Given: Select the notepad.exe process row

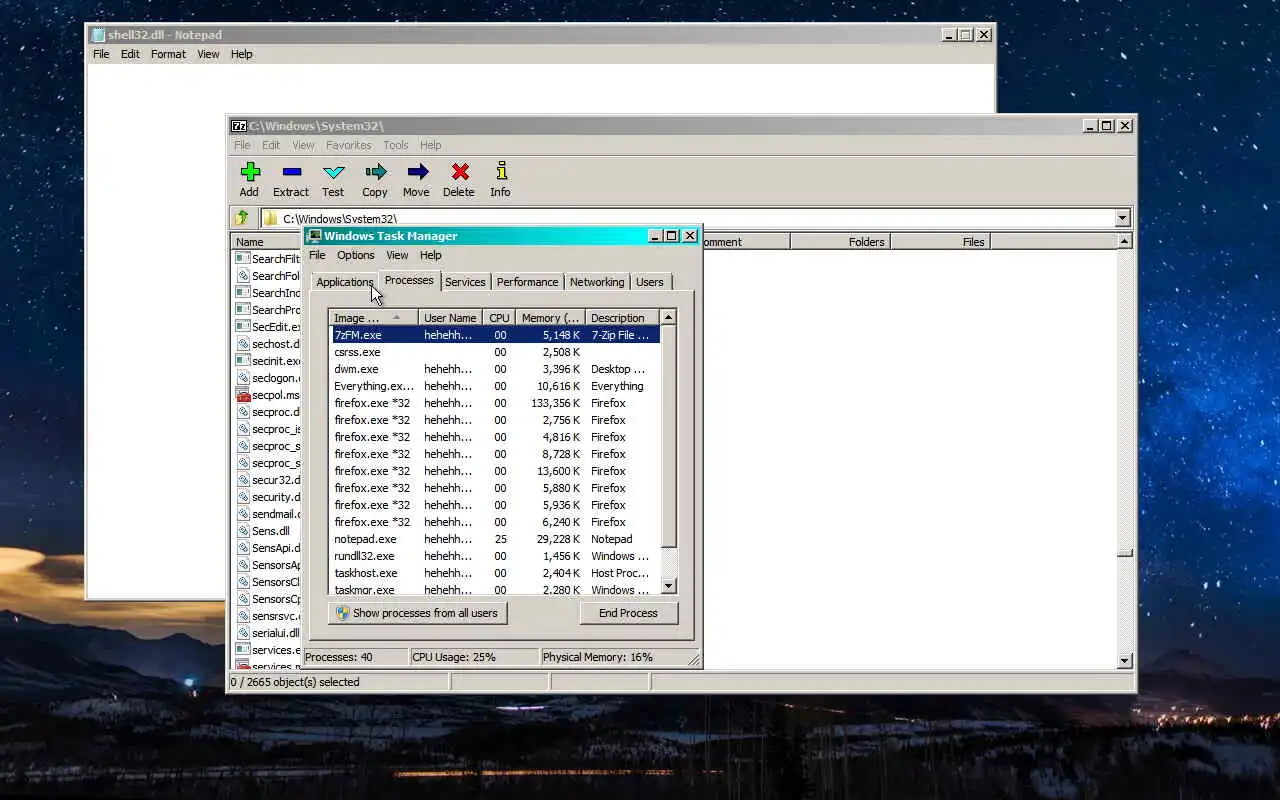Looking at the screenshot, I should tap(495, 539).
